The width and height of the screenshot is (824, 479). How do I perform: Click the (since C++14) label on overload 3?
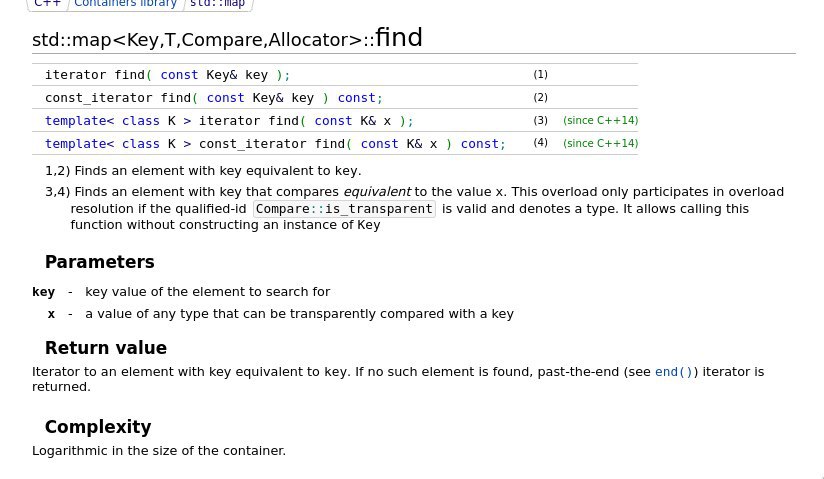point(600,120)
